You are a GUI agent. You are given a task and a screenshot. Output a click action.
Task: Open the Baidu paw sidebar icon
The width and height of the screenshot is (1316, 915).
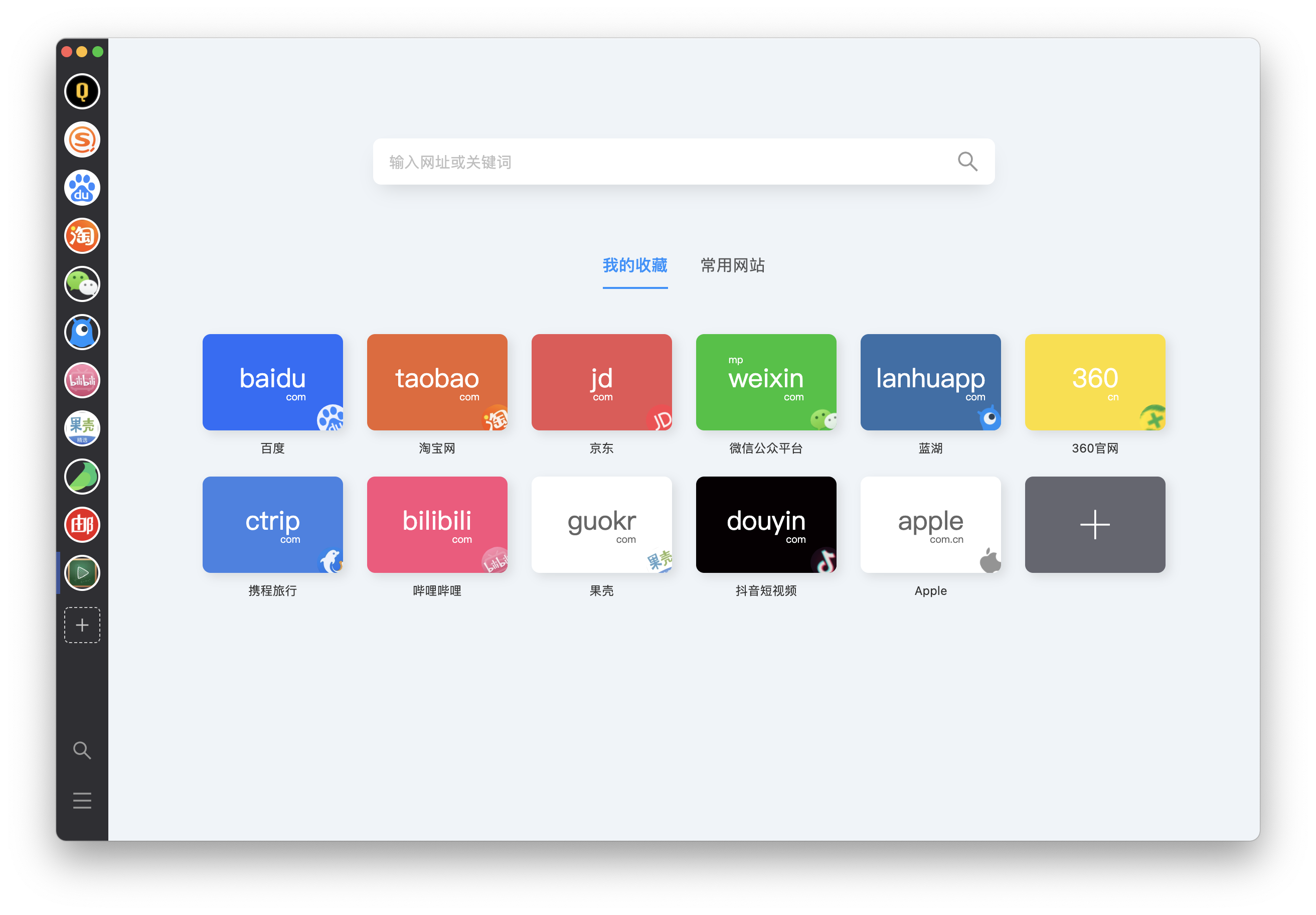[x=82, y=188]
